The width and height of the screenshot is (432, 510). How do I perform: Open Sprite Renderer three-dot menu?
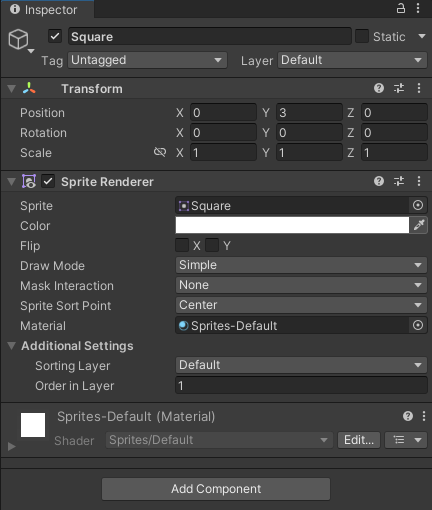pos(419,181)
